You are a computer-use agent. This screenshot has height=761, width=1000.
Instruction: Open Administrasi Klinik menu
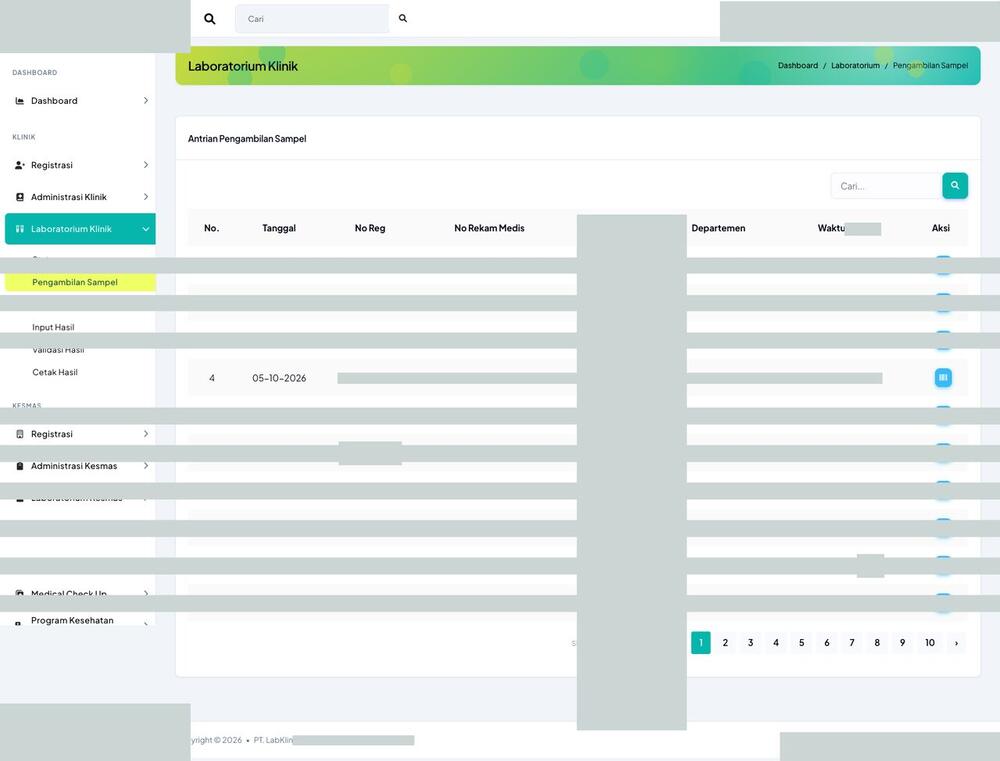(80, 197)
